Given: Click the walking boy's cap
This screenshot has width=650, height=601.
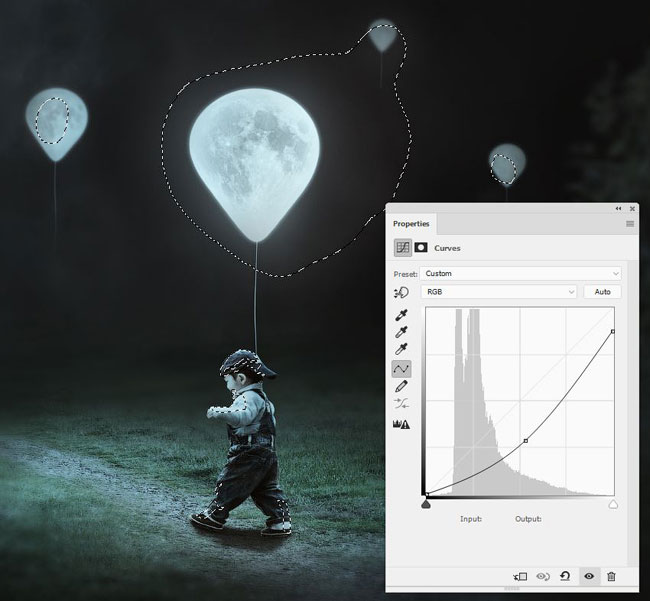Looking at the screenshot, I should click(x=247, y=364).
